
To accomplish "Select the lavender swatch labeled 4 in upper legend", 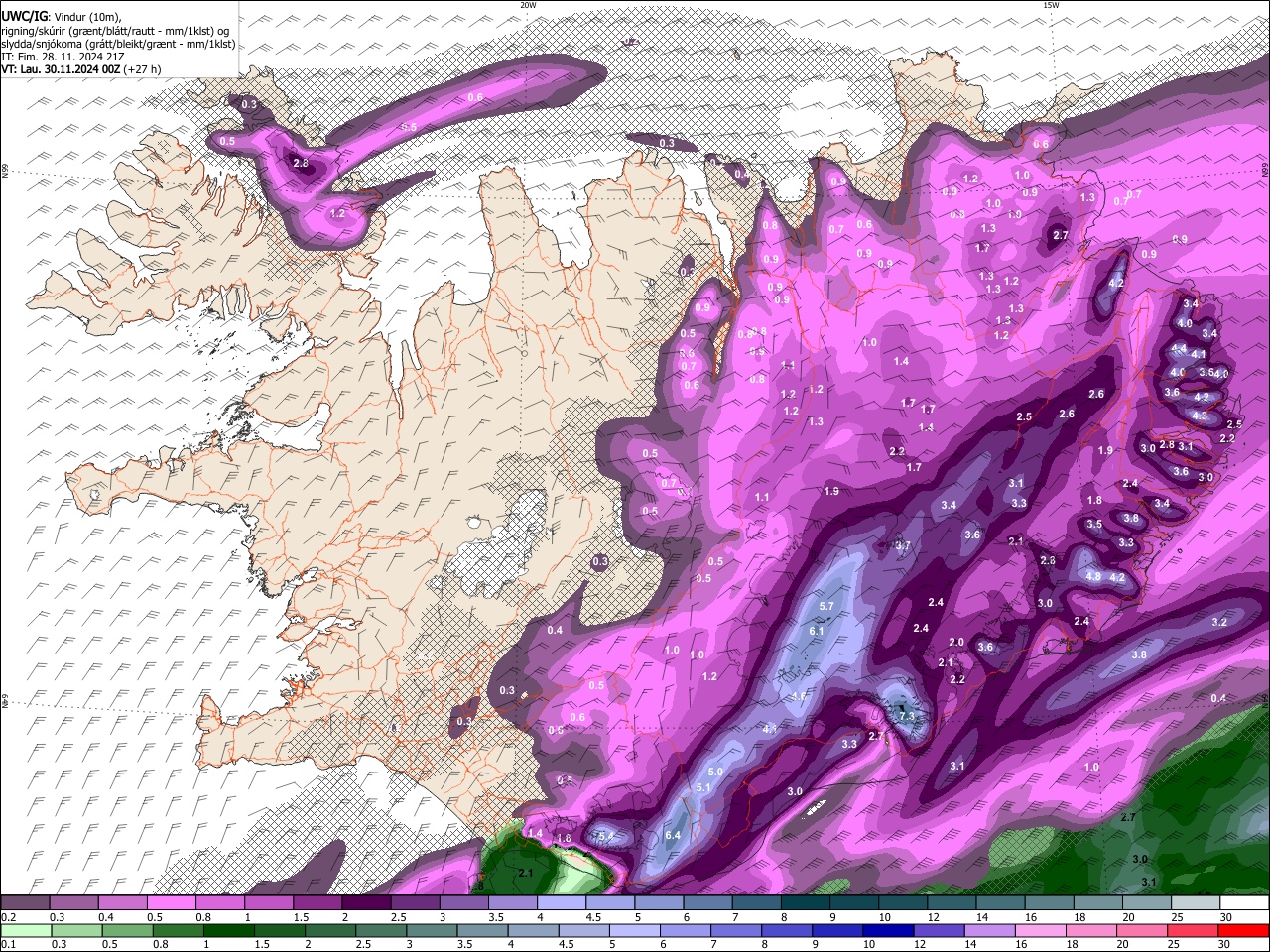I will [562, 903].
